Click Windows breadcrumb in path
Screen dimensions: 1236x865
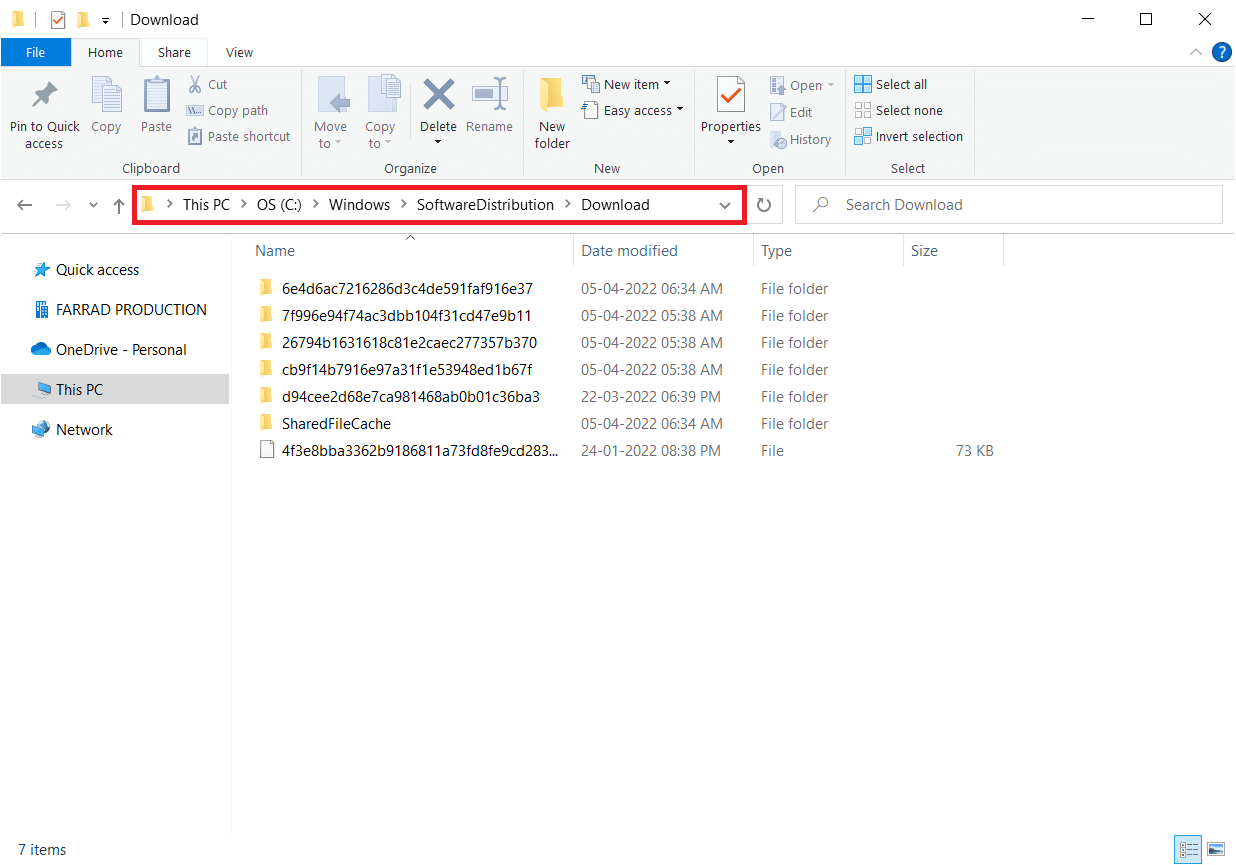click(359, 205)
